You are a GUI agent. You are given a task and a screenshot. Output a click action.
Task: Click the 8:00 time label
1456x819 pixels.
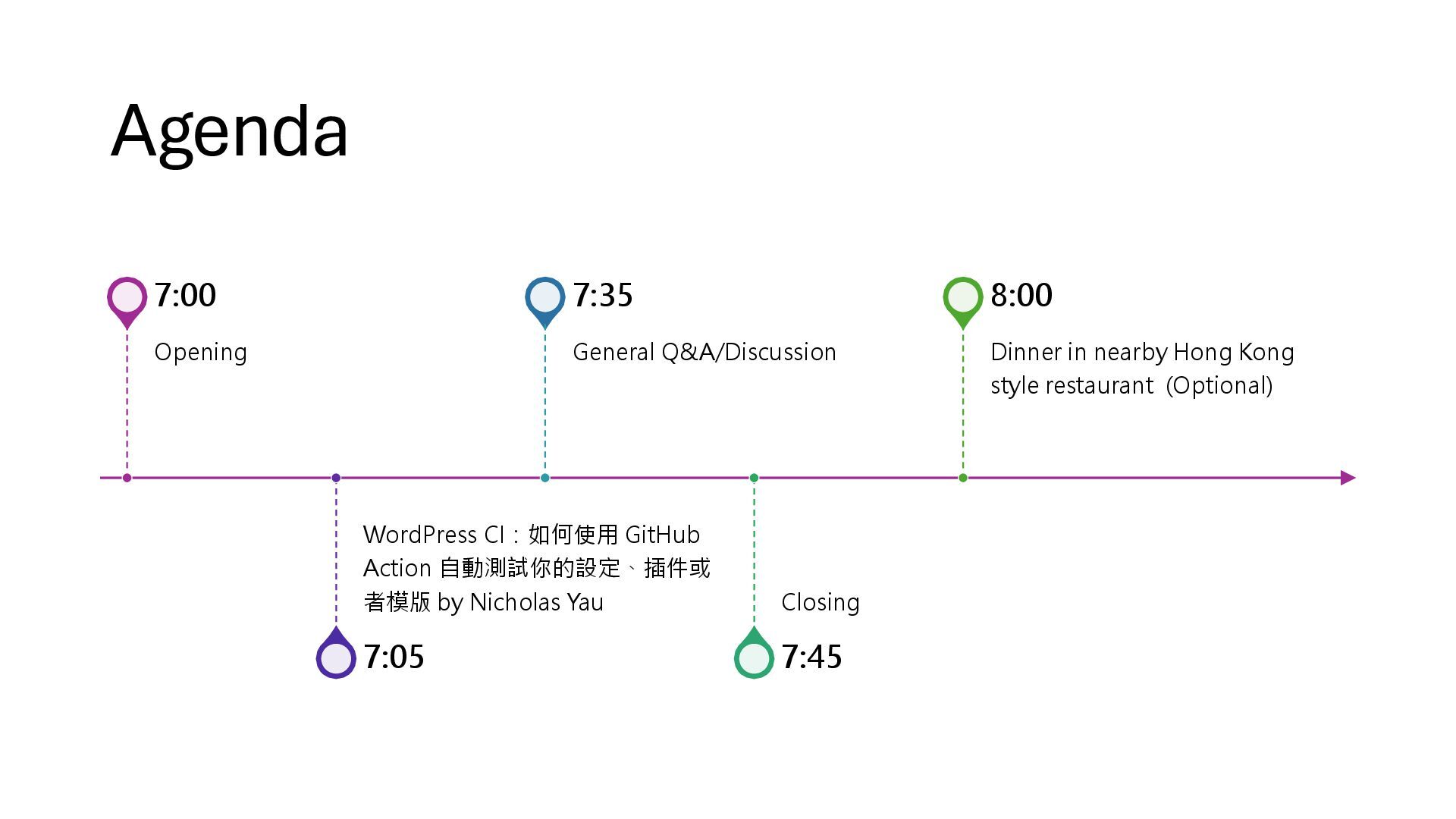[x=1021, y=295]
